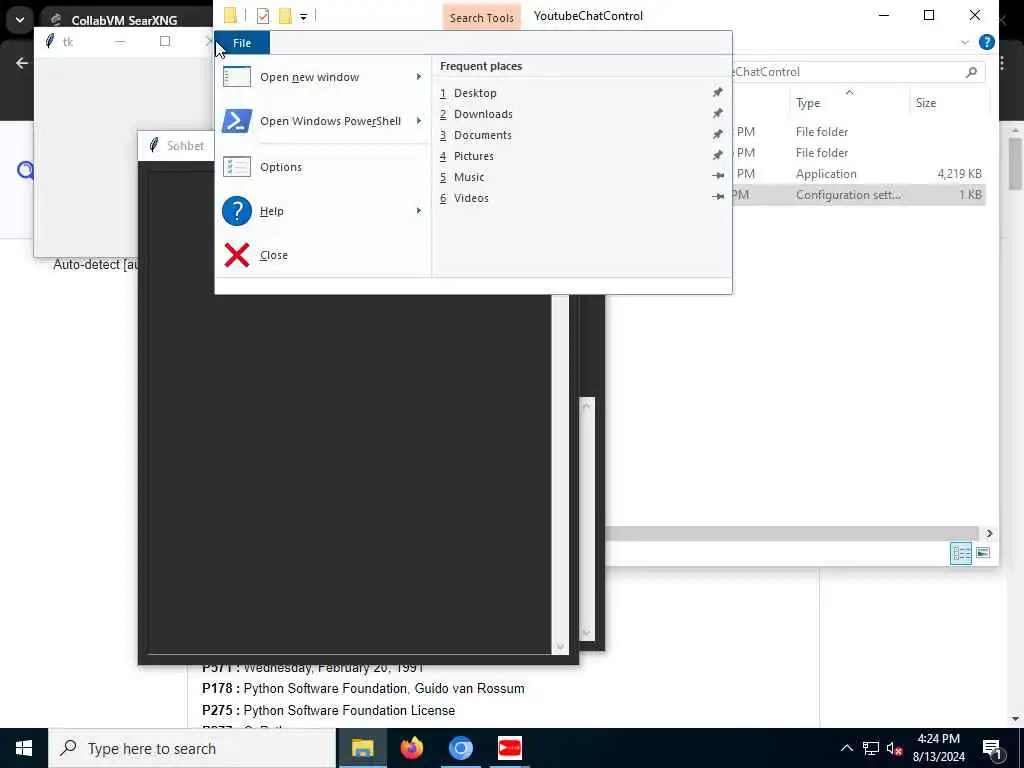
Task: Switch to large icons view
Action: pyautogui.click(x=982, y=554)
